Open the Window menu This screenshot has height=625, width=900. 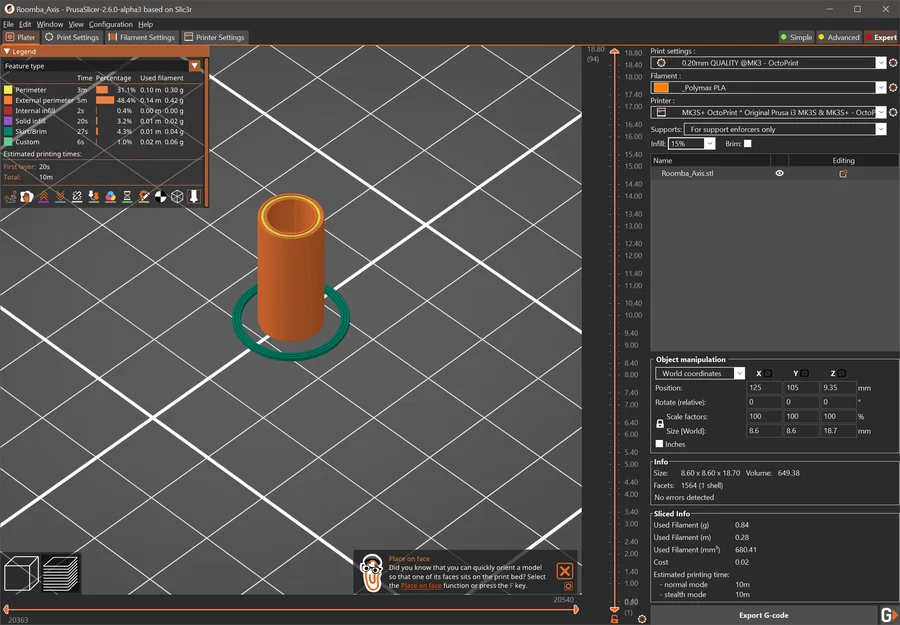[50, 24]
